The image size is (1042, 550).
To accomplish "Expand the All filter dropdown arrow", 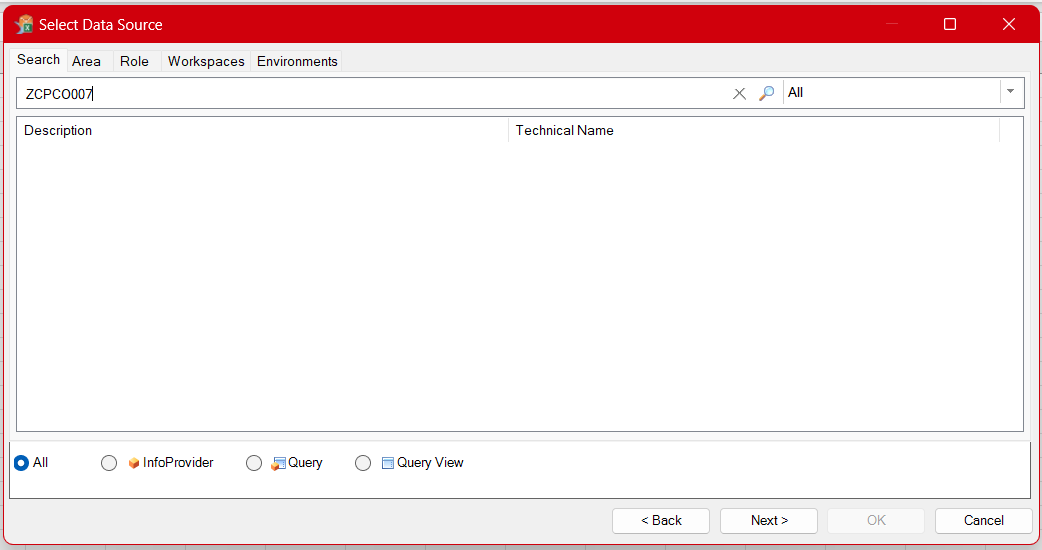I will [x=1010, y=92].
